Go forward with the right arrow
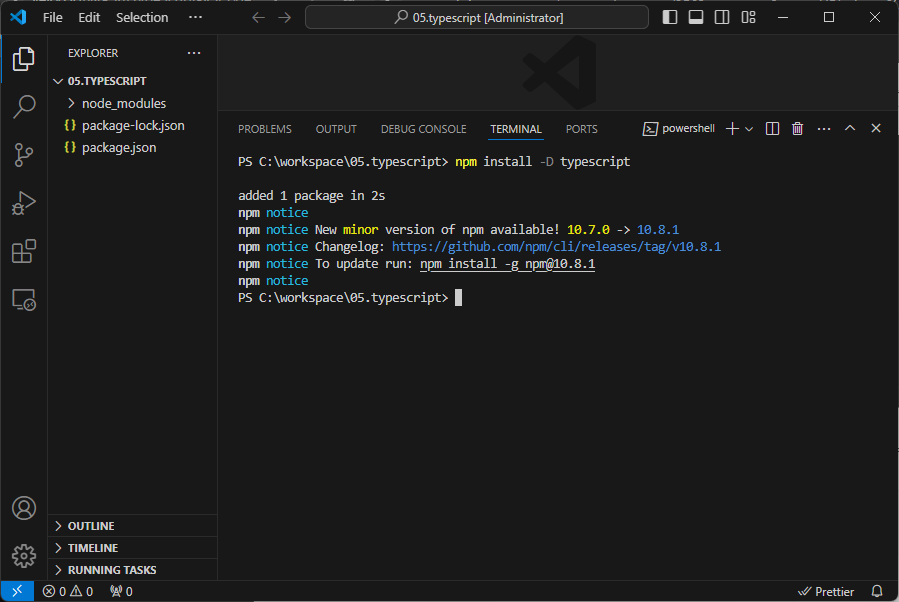Viewport: 899px width, 602px height. pyautogui.click(x=284, y=18)
